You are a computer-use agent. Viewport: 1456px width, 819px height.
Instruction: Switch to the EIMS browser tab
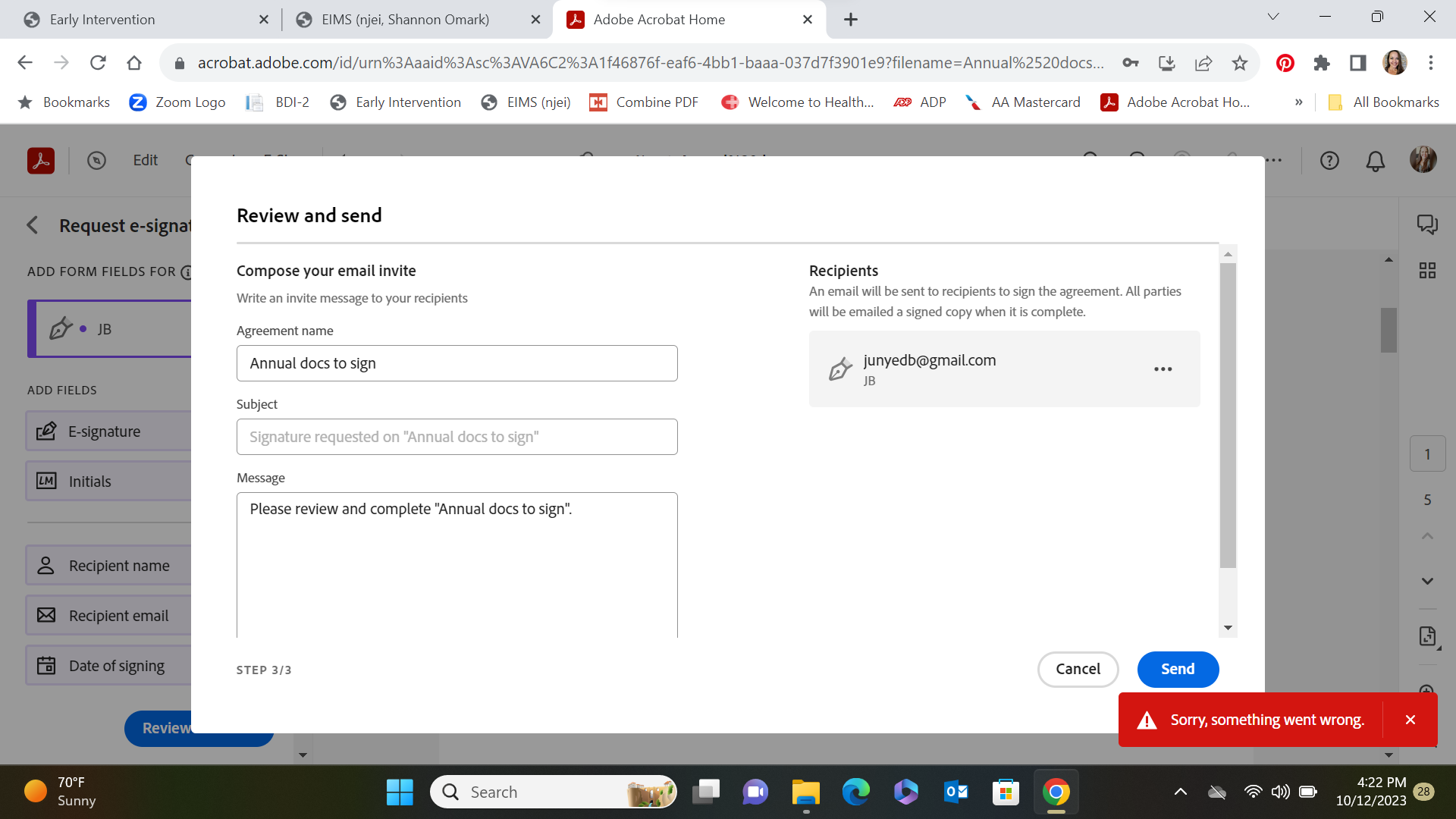[404, 19]
